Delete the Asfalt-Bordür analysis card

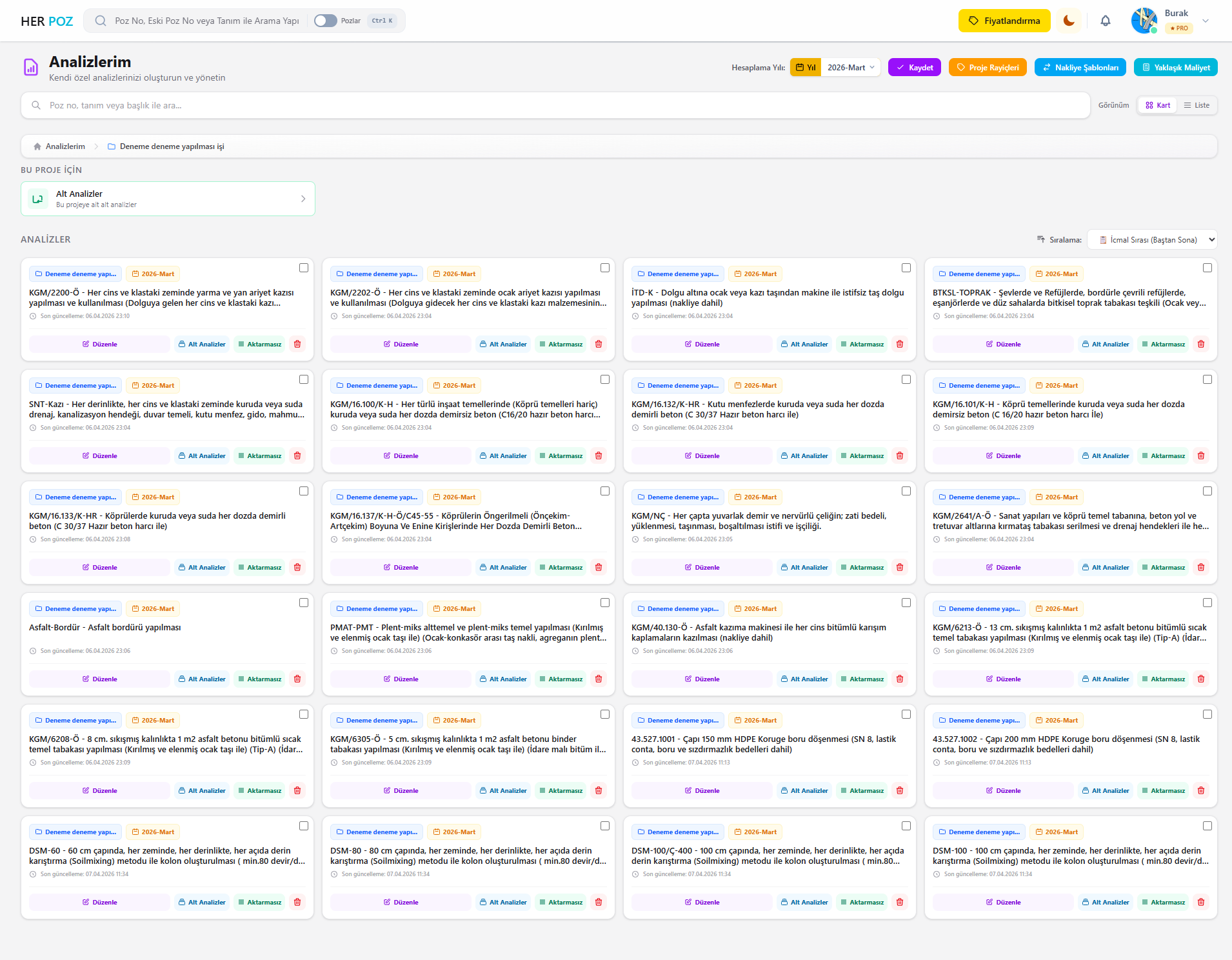[297, 679]
